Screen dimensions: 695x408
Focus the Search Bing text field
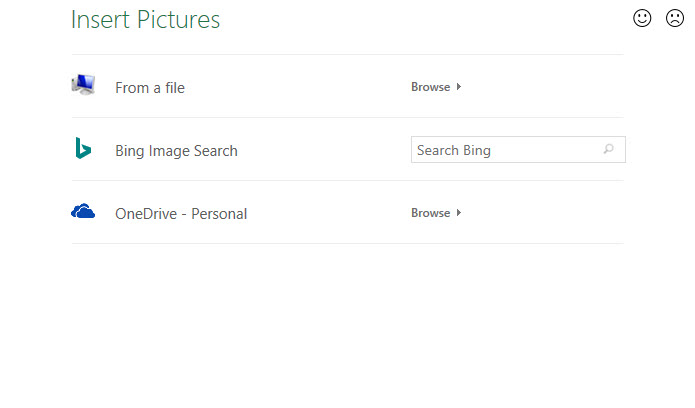(x=507, y=150)
